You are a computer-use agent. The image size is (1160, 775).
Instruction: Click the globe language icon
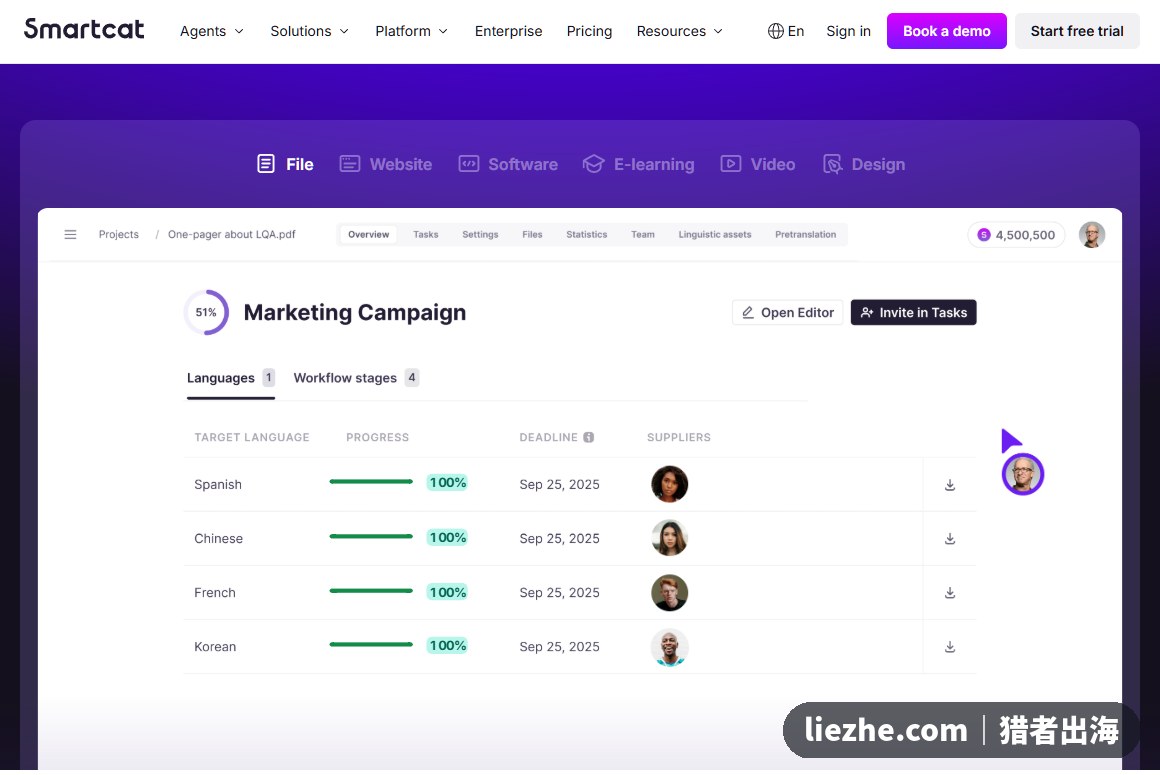click(x=775, y=31)
